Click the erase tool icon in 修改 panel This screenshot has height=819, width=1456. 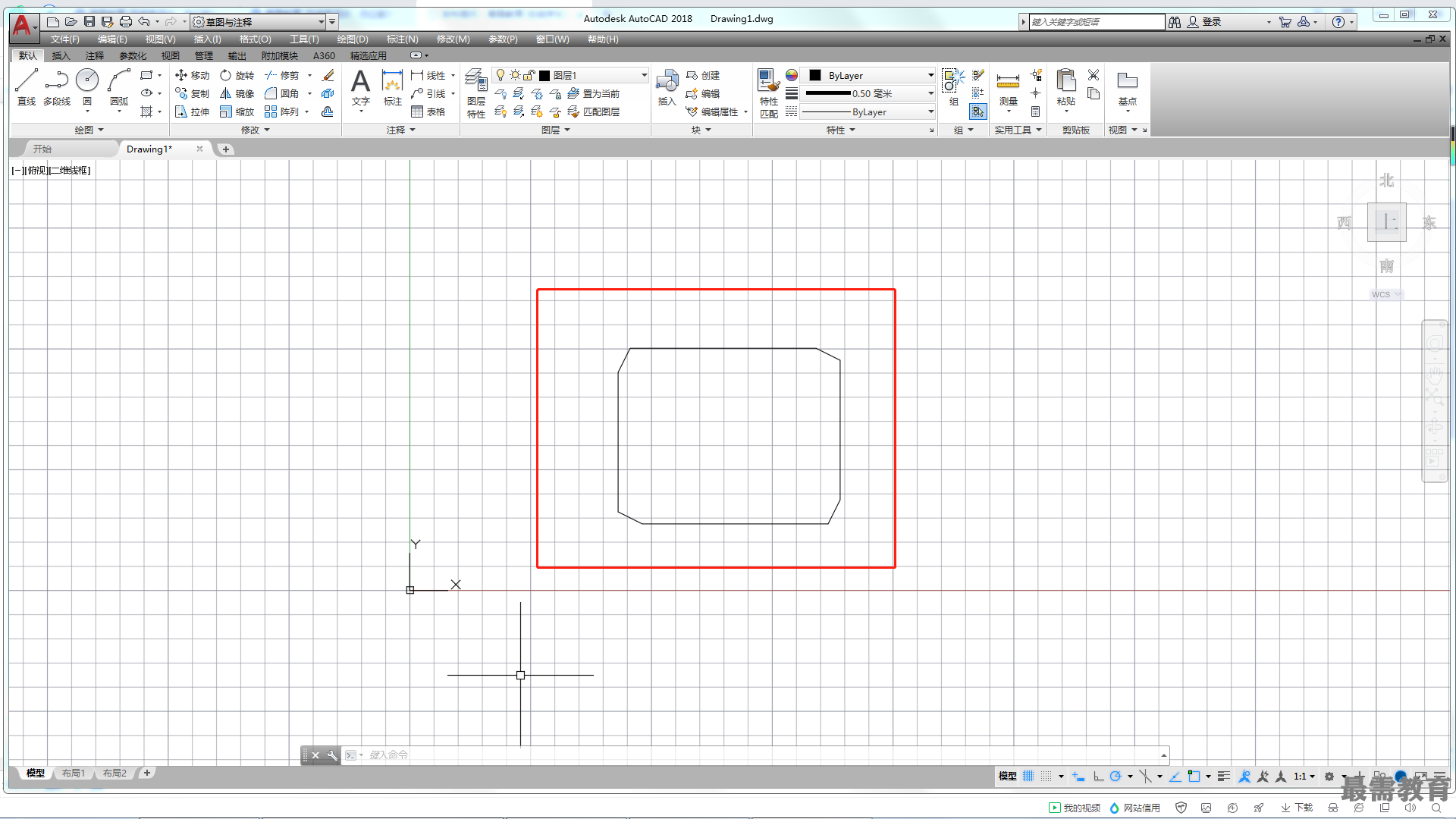[x=328, y=75]
